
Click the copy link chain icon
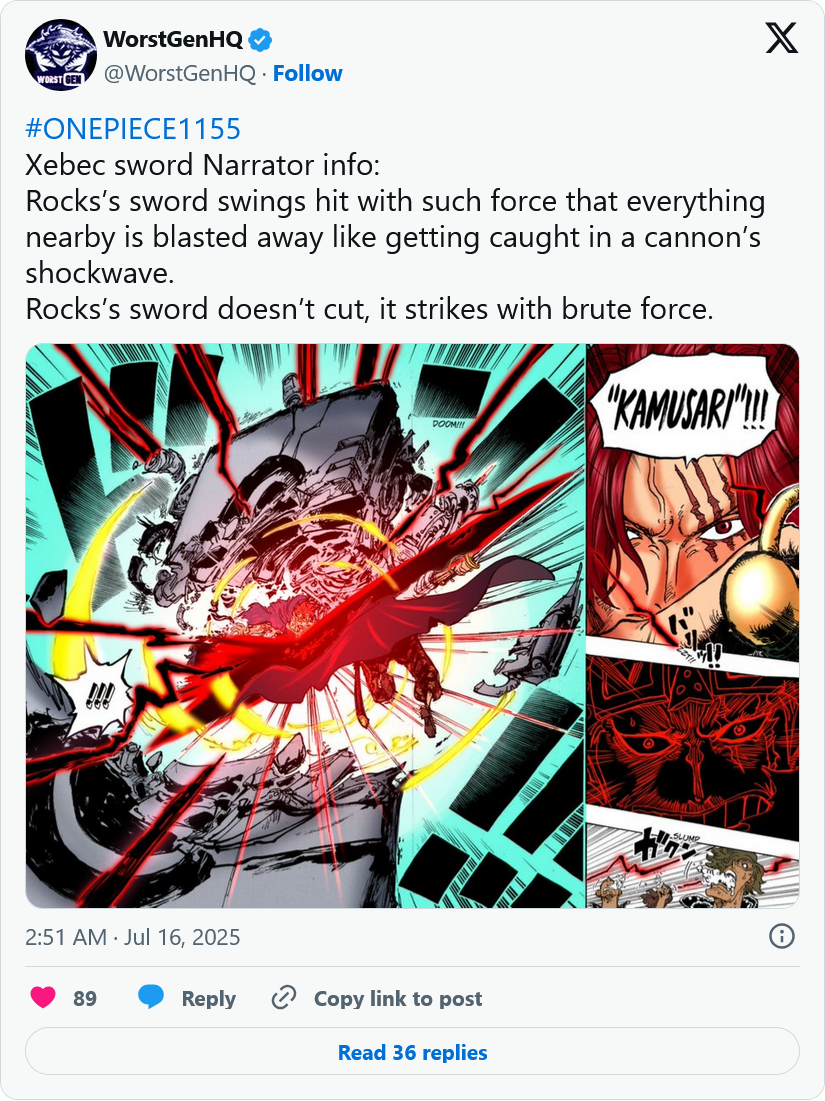[284, 998]
